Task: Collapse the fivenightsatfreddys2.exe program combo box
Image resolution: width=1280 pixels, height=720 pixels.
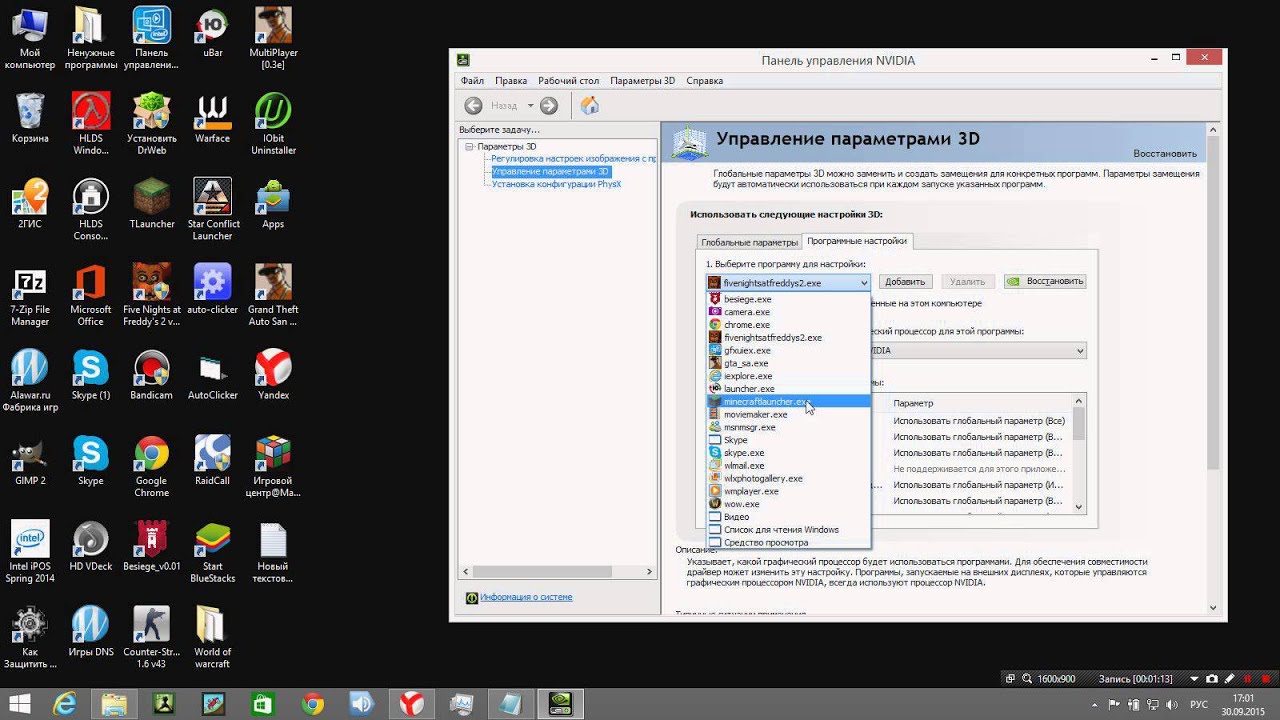Action: point(863,283)
